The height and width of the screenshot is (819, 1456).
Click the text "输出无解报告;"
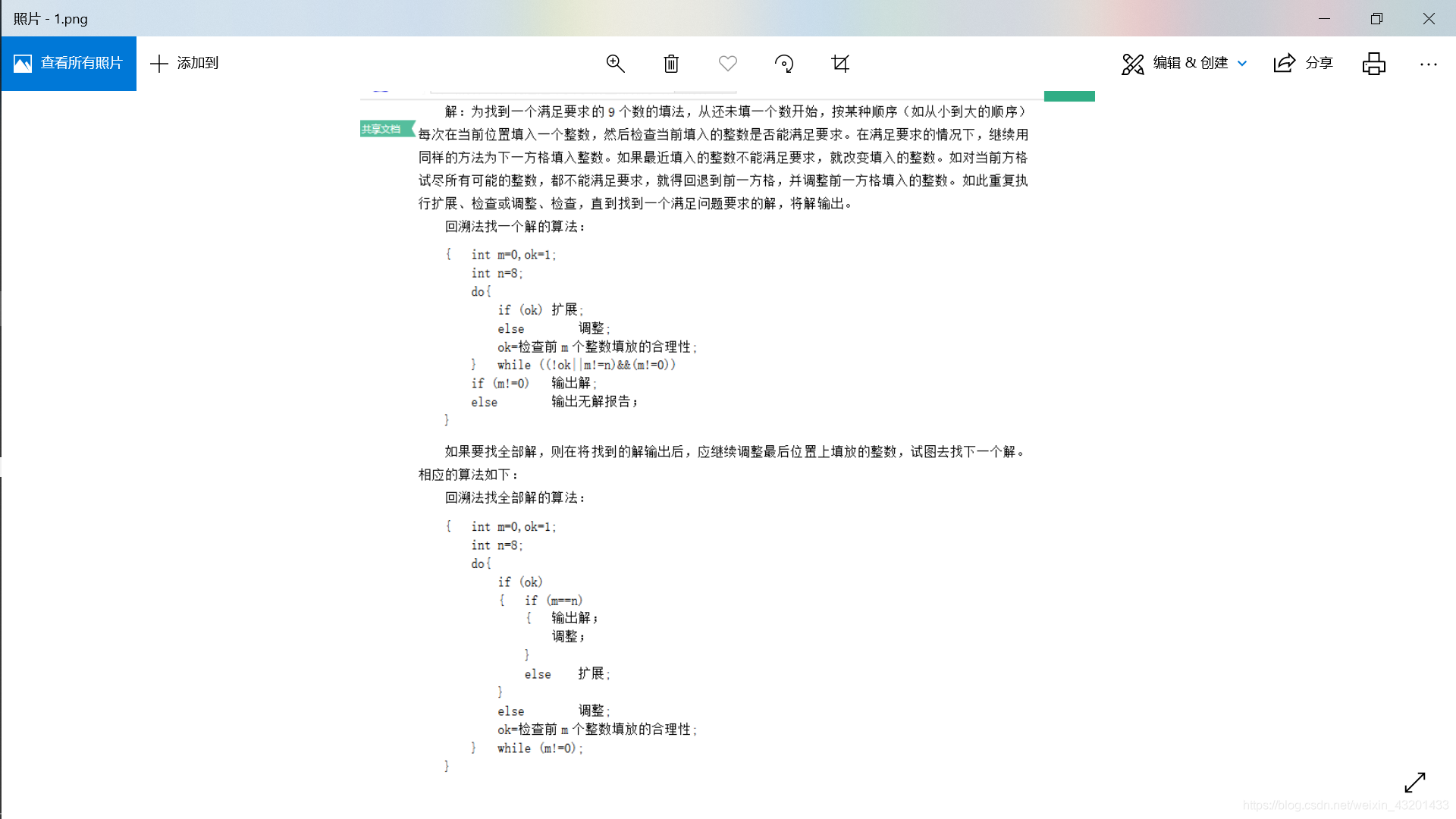pos(595,402)
